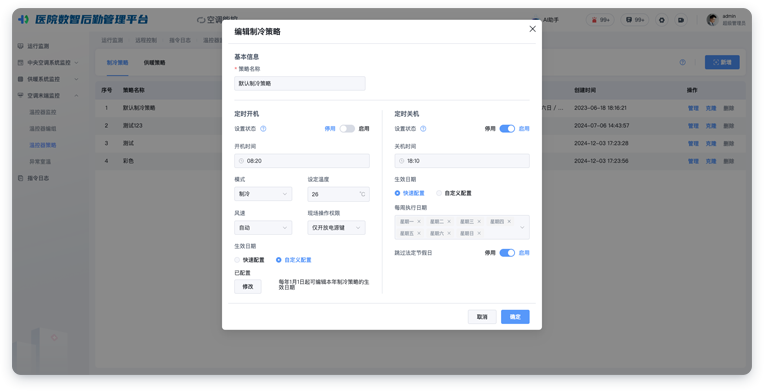
Task: Select 自定义配置 radio under 定时关机
Action: (x=439, y=193)
